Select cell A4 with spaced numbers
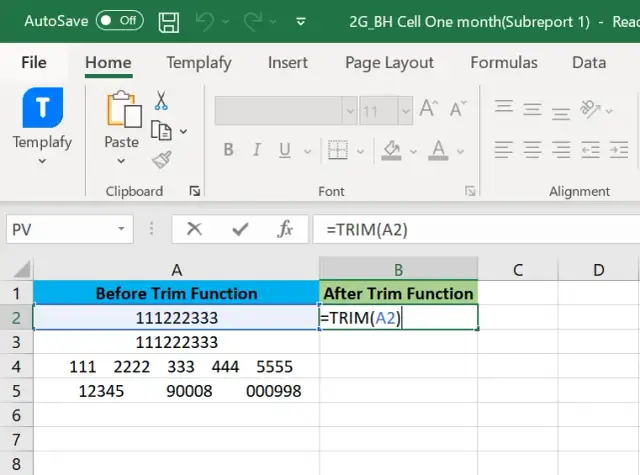This screenshot has width=640, height=475. [x=176, y=367]
